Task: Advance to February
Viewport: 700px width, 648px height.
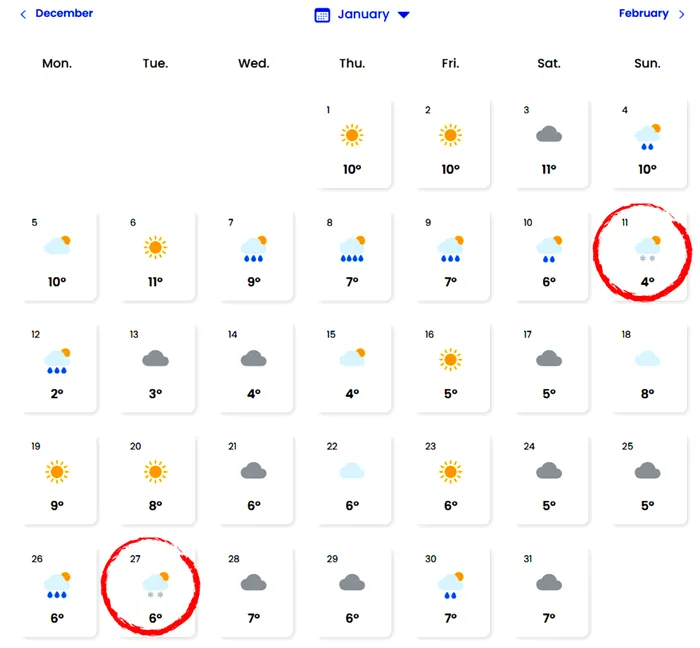Action: click(x=643, y=13)
